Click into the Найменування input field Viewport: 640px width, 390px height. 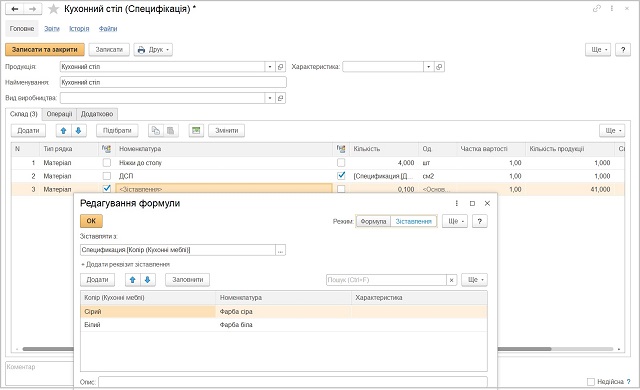173,82
